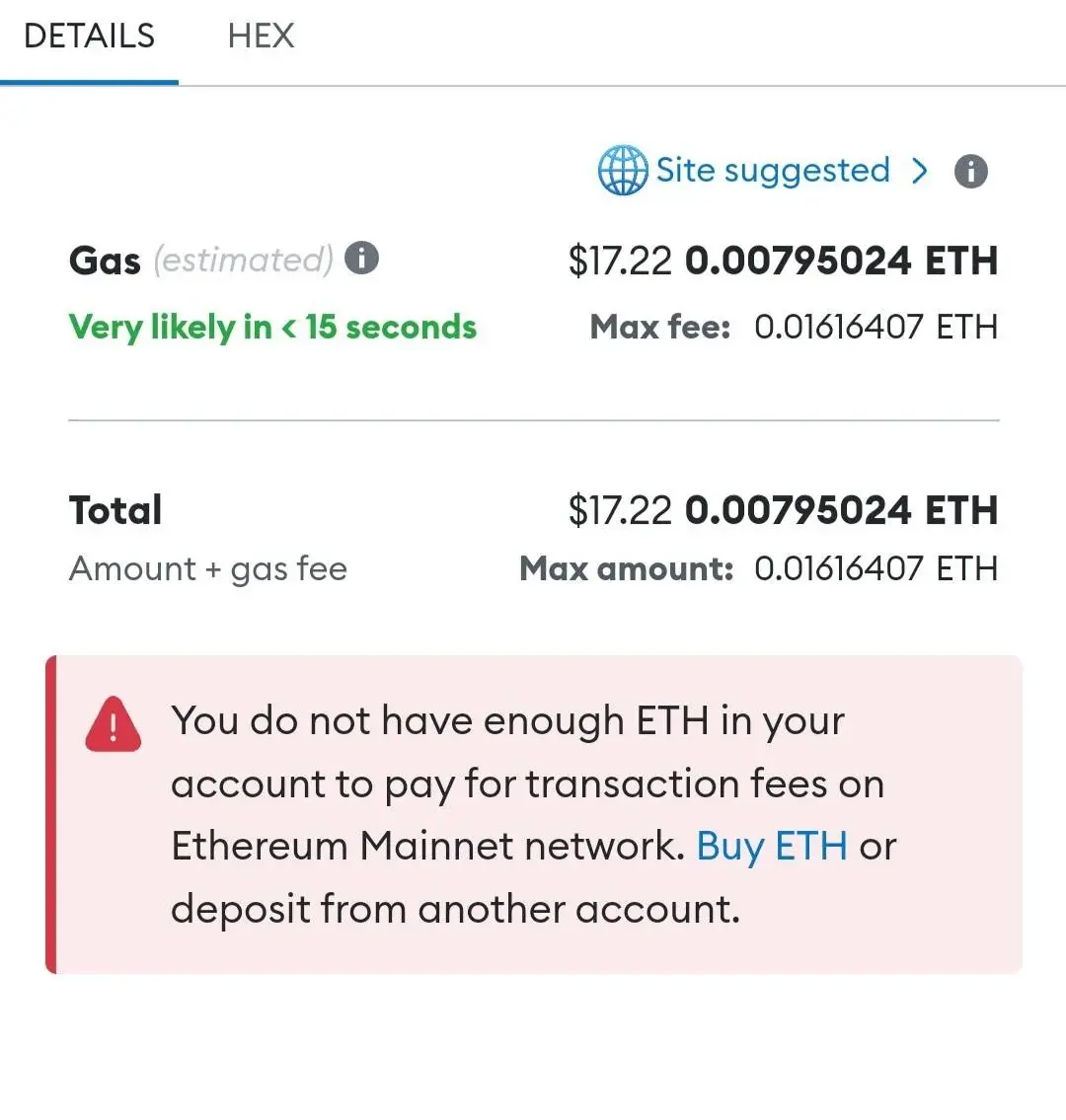Click the Max fee value 0.01616407 ETH
Viewport: 1066px width, 1120px height.
click(876, 328)
